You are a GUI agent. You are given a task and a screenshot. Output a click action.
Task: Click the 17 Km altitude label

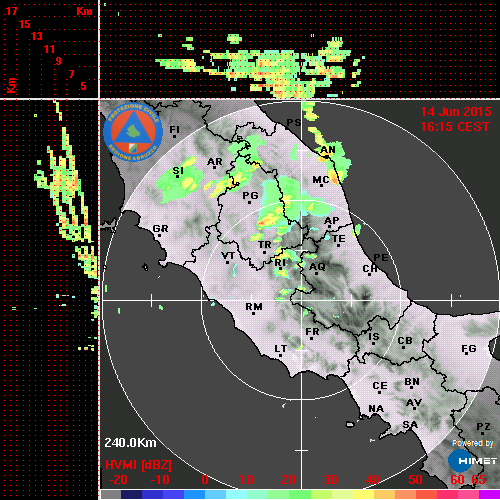point(11,11)
